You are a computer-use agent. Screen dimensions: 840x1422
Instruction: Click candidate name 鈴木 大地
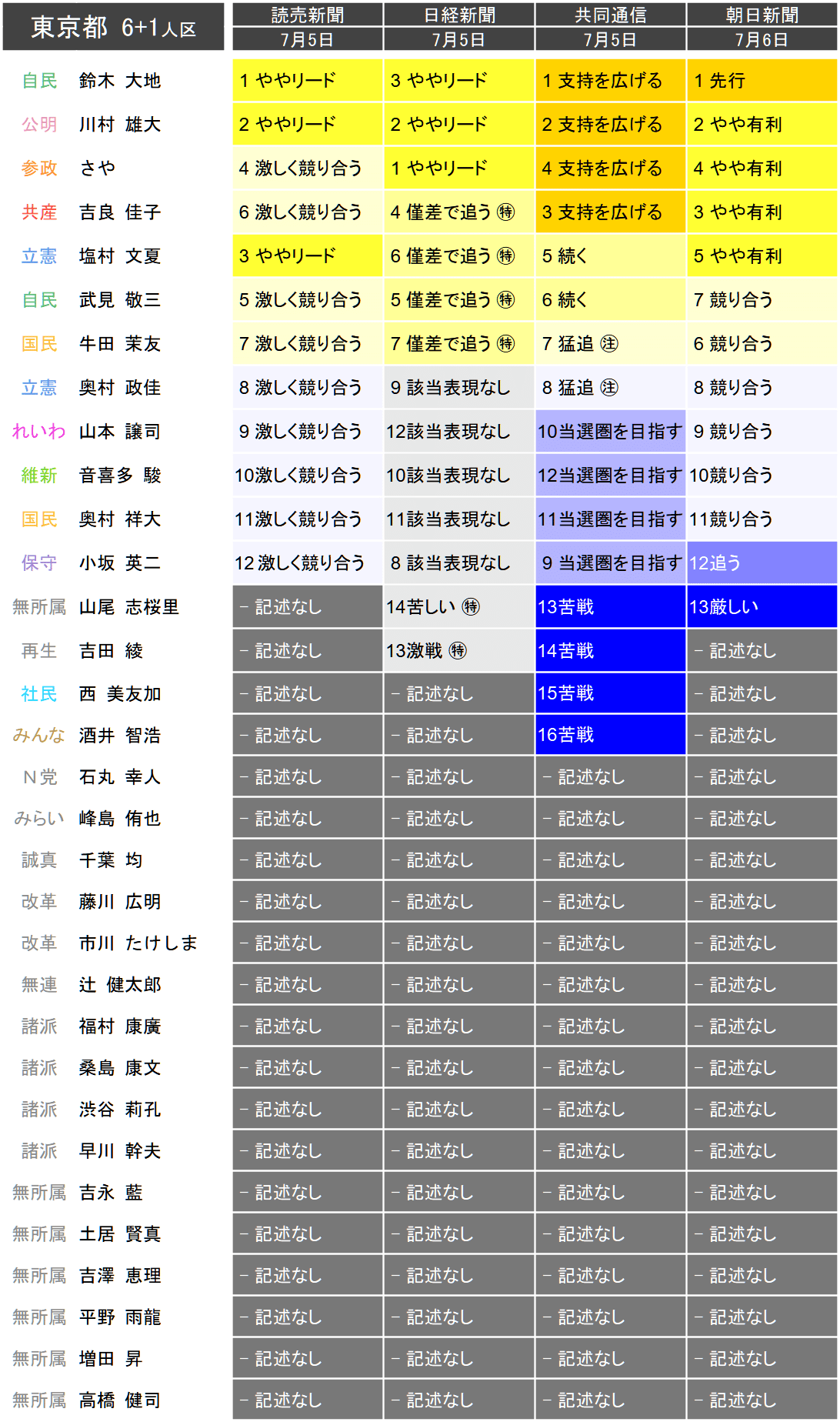120,81
